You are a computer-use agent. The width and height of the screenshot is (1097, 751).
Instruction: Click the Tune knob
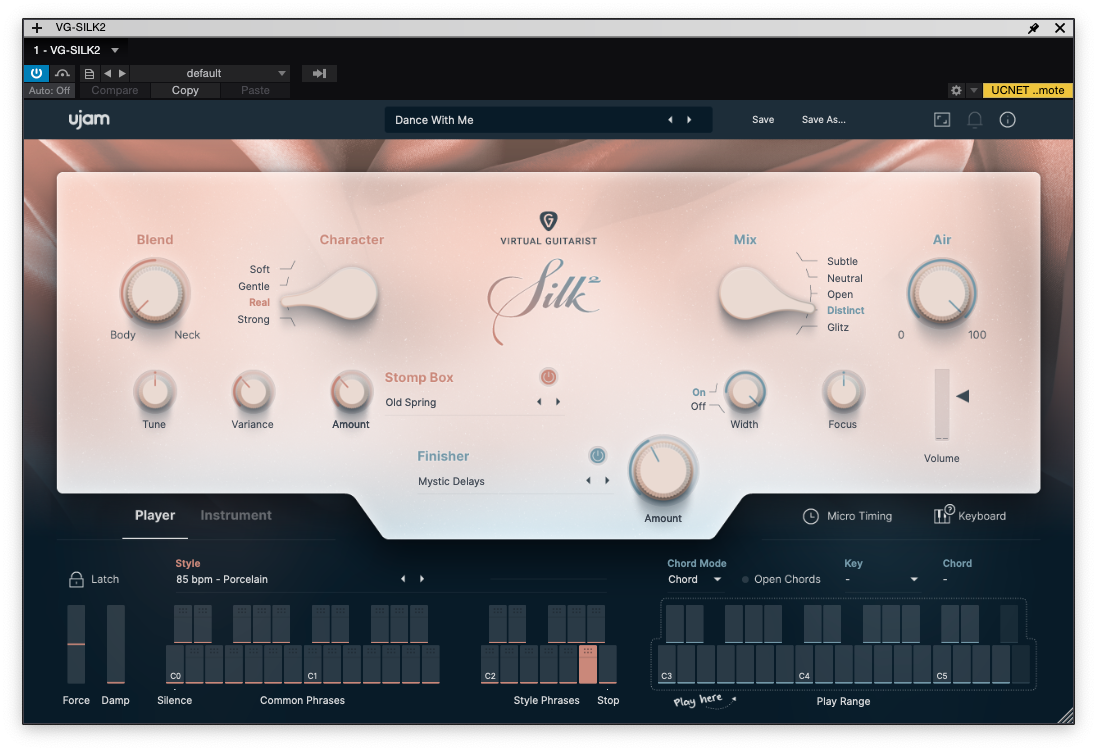coord(155,391)
